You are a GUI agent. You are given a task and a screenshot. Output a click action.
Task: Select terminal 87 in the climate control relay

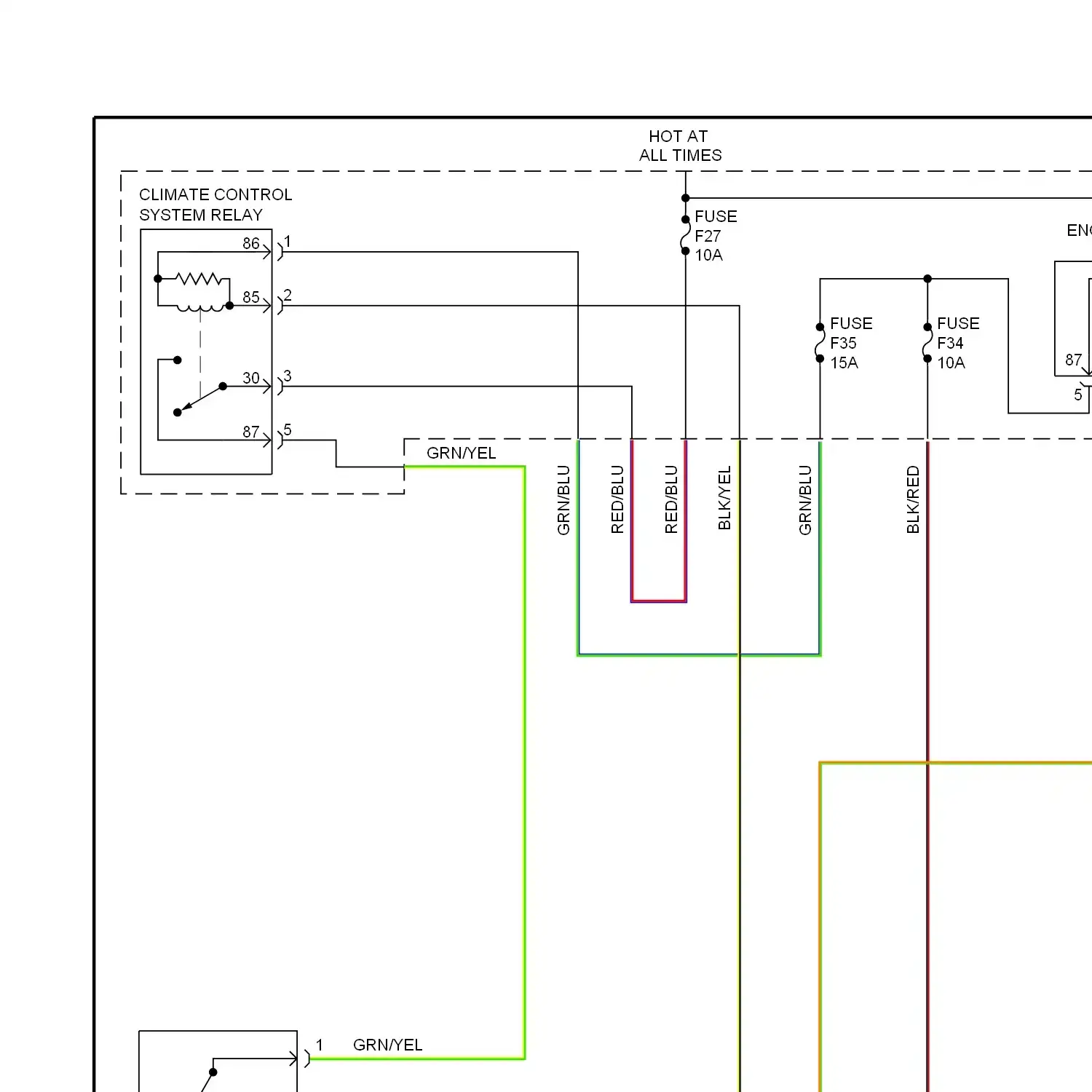251,432
